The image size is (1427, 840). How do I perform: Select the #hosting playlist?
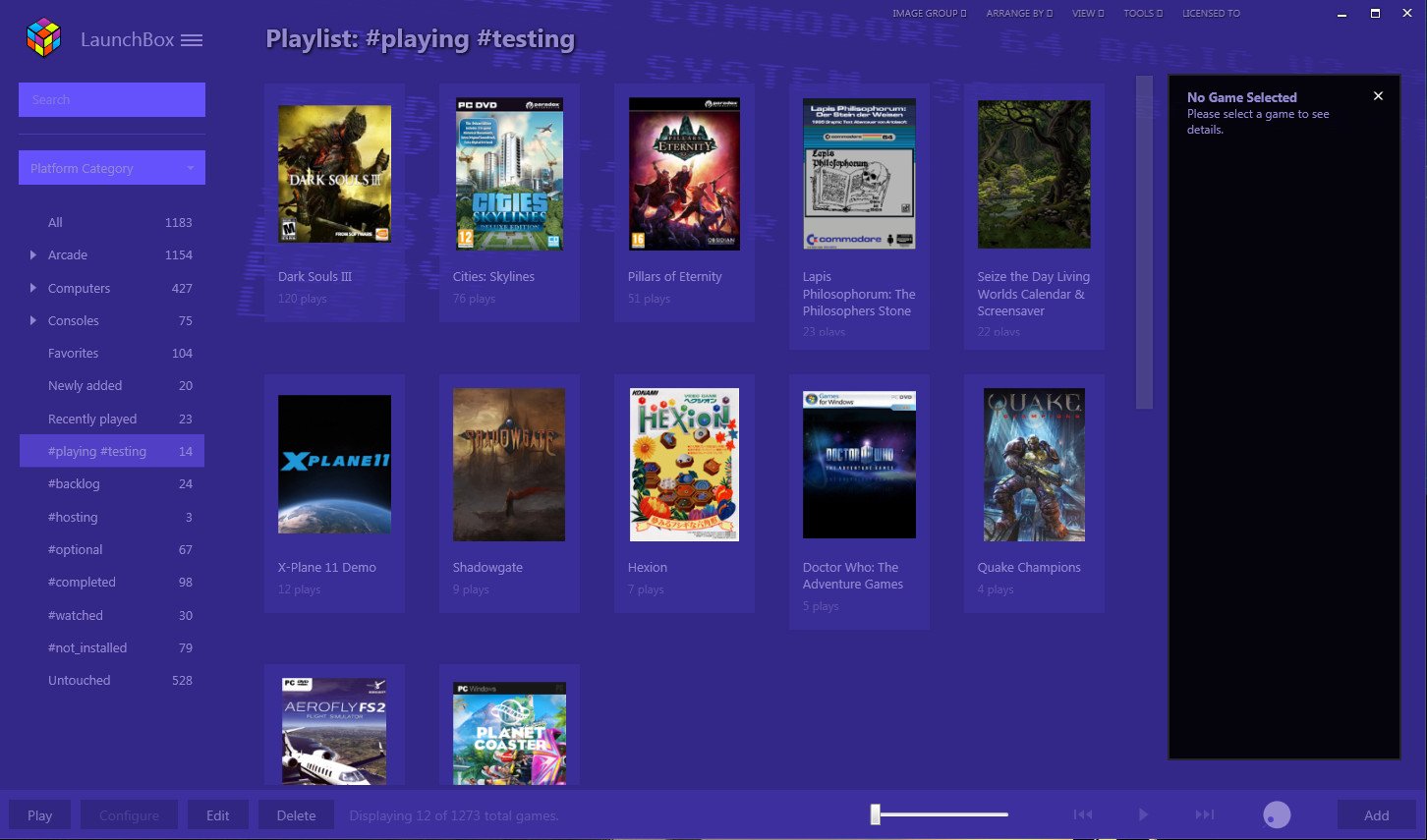[x=112, y=517]
